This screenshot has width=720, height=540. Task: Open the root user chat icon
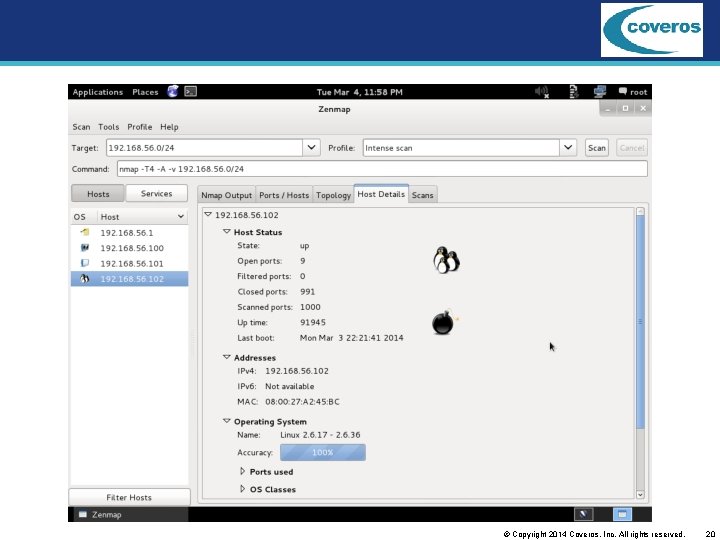623,91
